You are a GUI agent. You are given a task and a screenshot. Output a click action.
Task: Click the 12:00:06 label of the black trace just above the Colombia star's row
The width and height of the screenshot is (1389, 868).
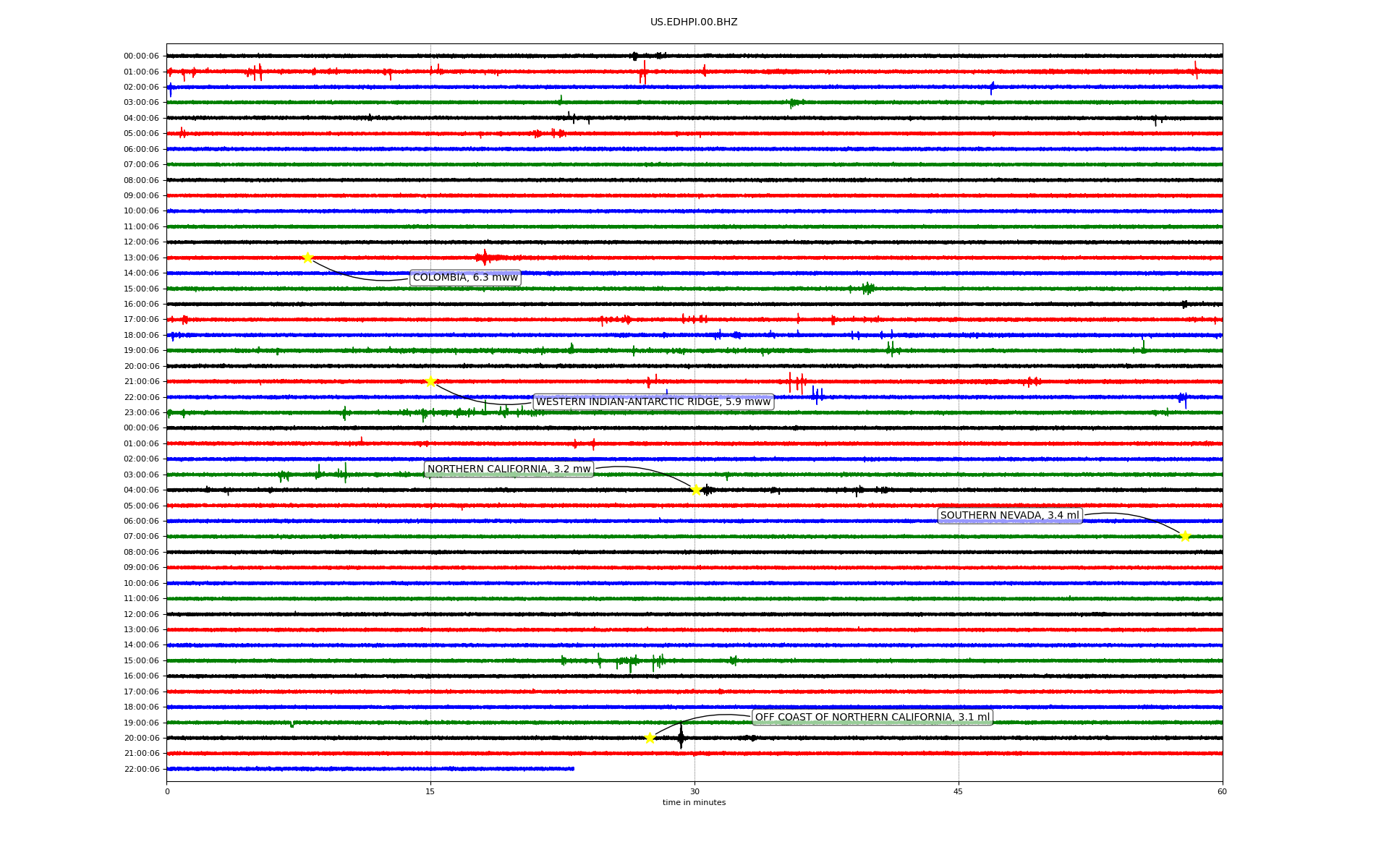tap(141, 242)
